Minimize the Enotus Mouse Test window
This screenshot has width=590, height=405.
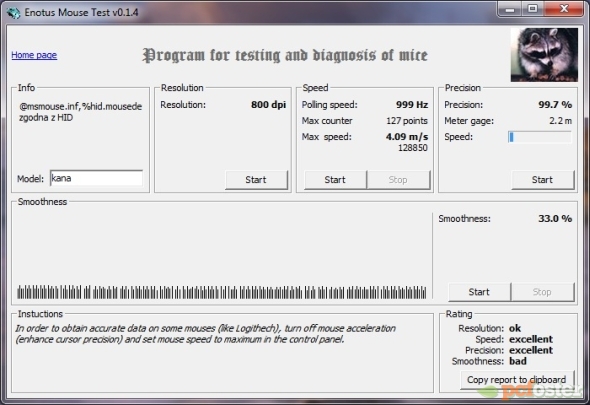coord(510,9)
